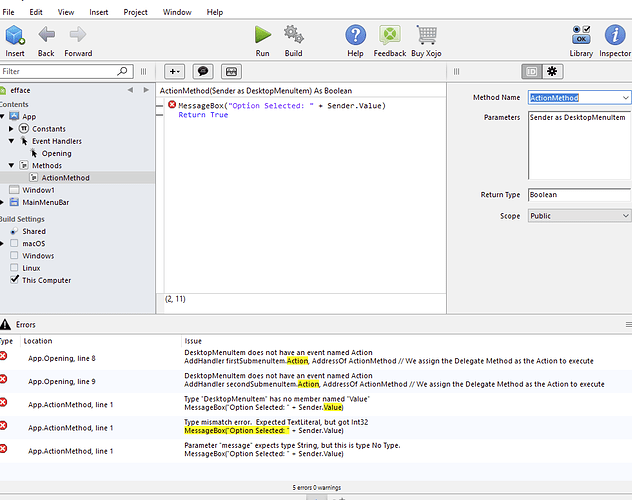Go Back using the left arrow icon
632x500 pixels.
point(46,35)
